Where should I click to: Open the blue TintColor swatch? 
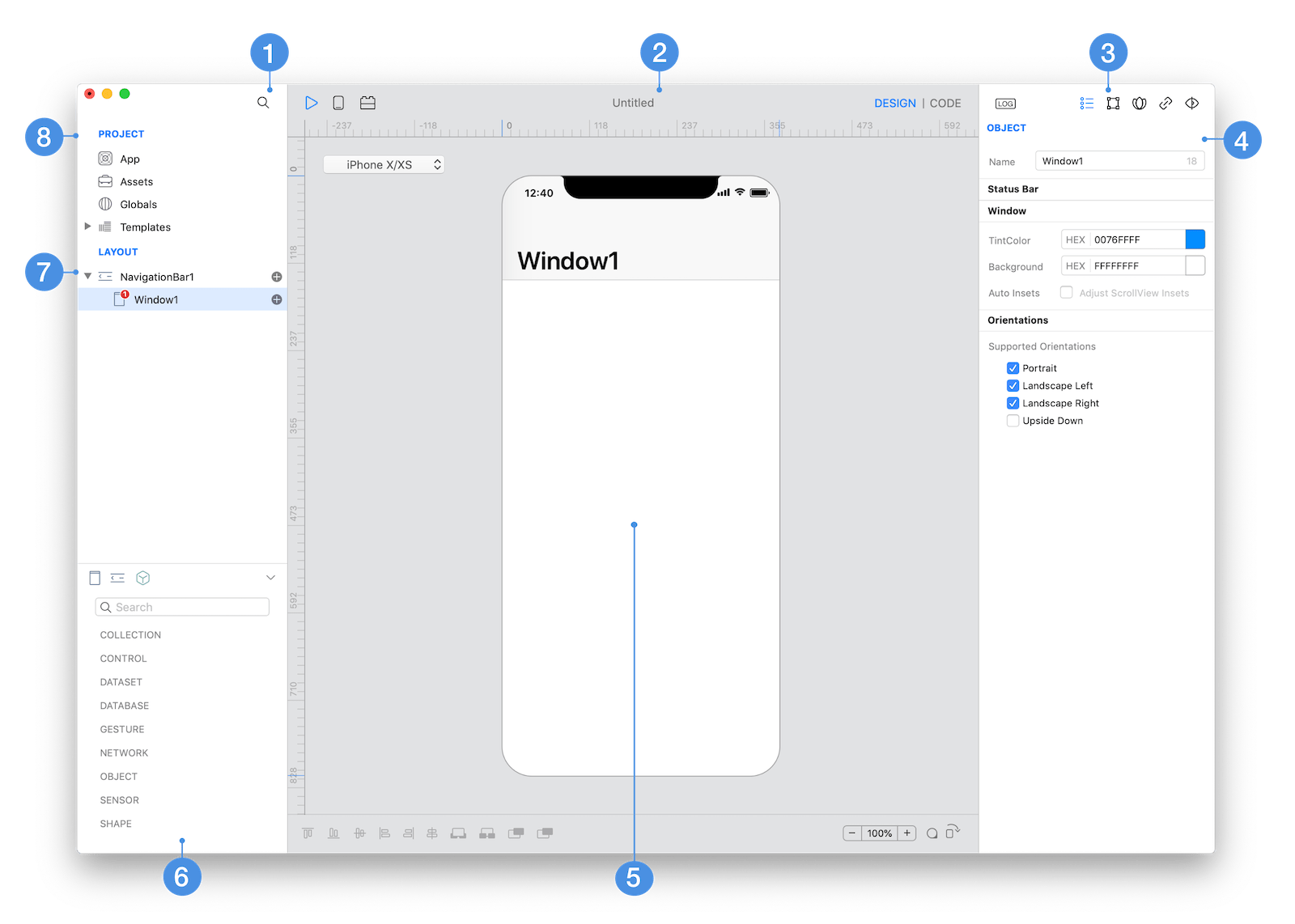pos(1195,239)
